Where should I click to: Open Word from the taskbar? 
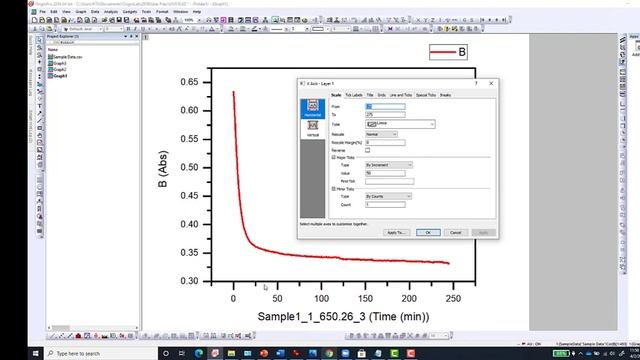[280, 353]
